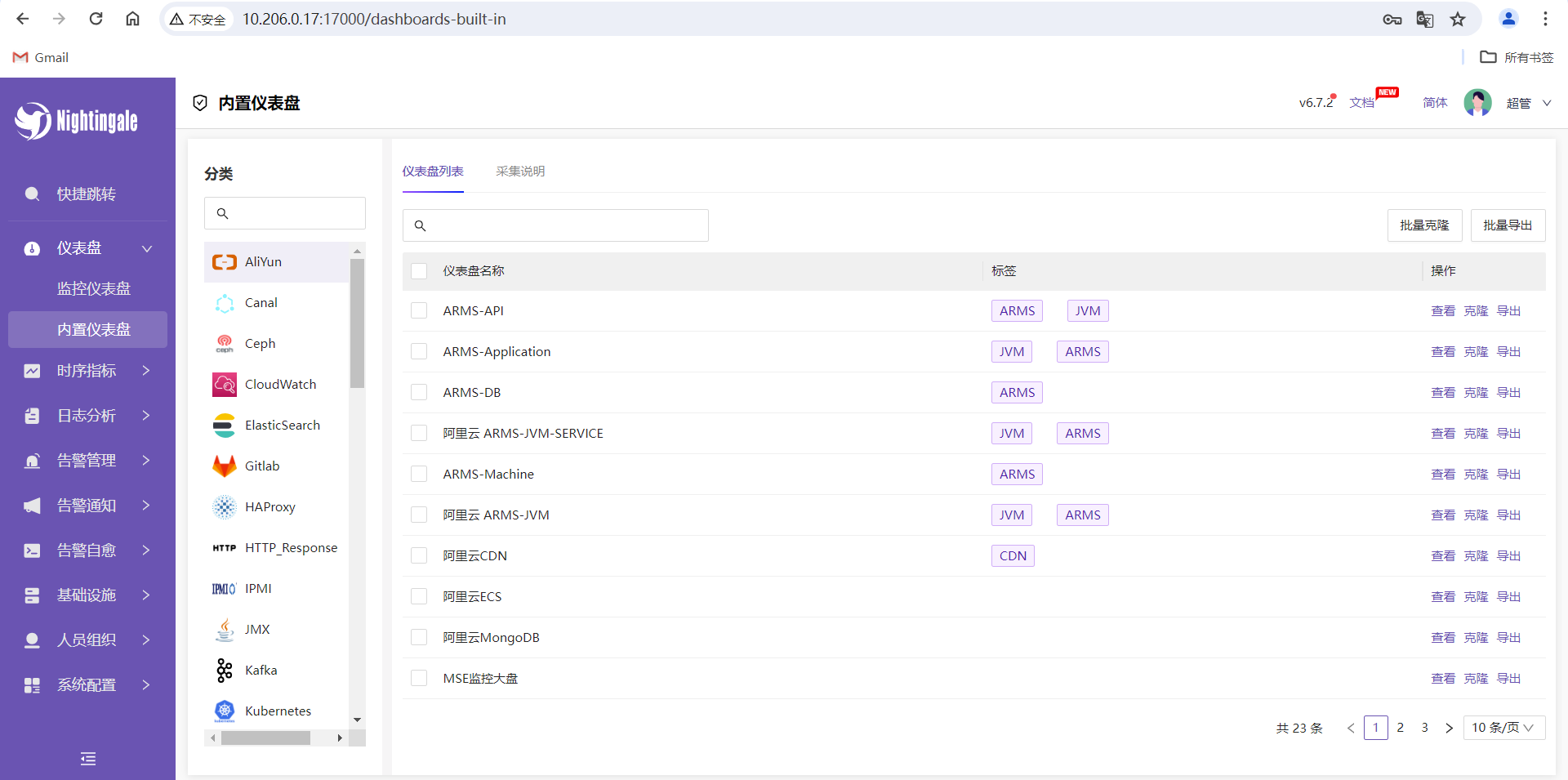Image resolution: width=1568 pixels, height=780 pixels.
Task: Switch to the 采集说明 tab
Action: tap(520, 172)
